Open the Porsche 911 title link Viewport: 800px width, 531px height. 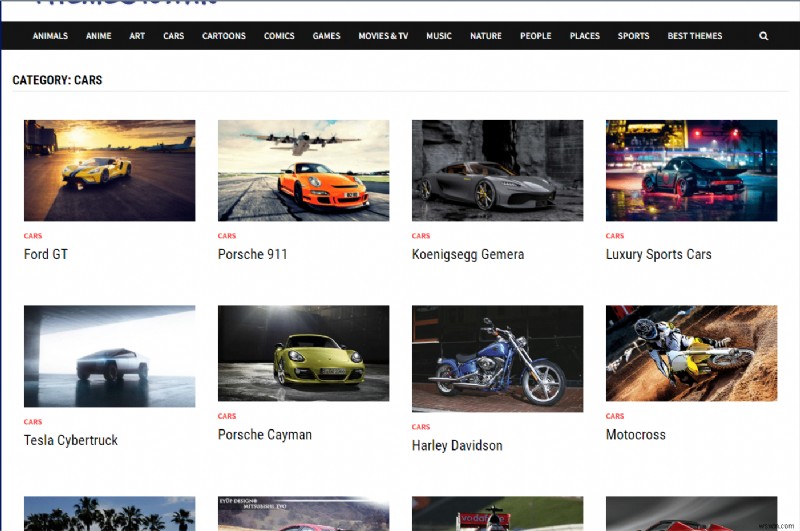coord(253,254)
